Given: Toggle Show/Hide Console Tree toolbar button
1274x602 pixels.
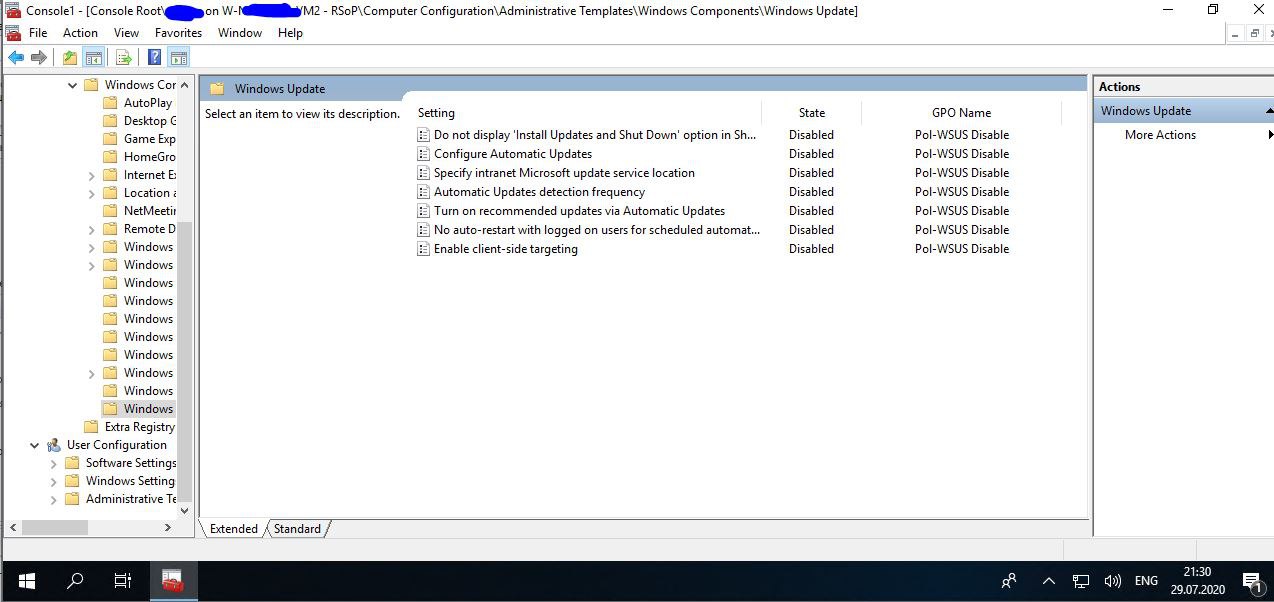Looking at the screenshot, I should coord(93,57).
